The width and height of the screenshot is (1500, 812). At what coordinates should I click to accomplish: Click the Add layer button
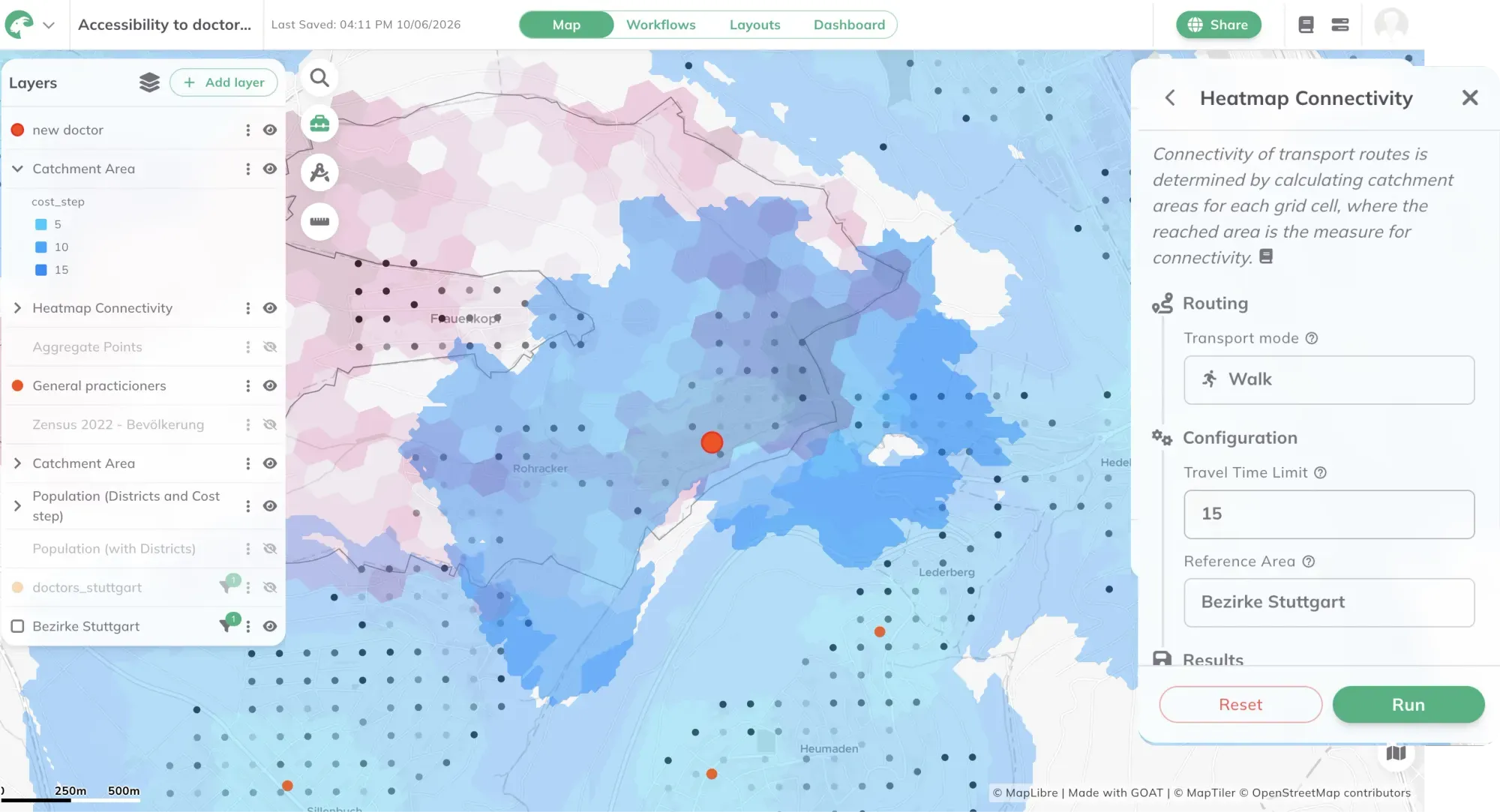(x=223, y=82)
